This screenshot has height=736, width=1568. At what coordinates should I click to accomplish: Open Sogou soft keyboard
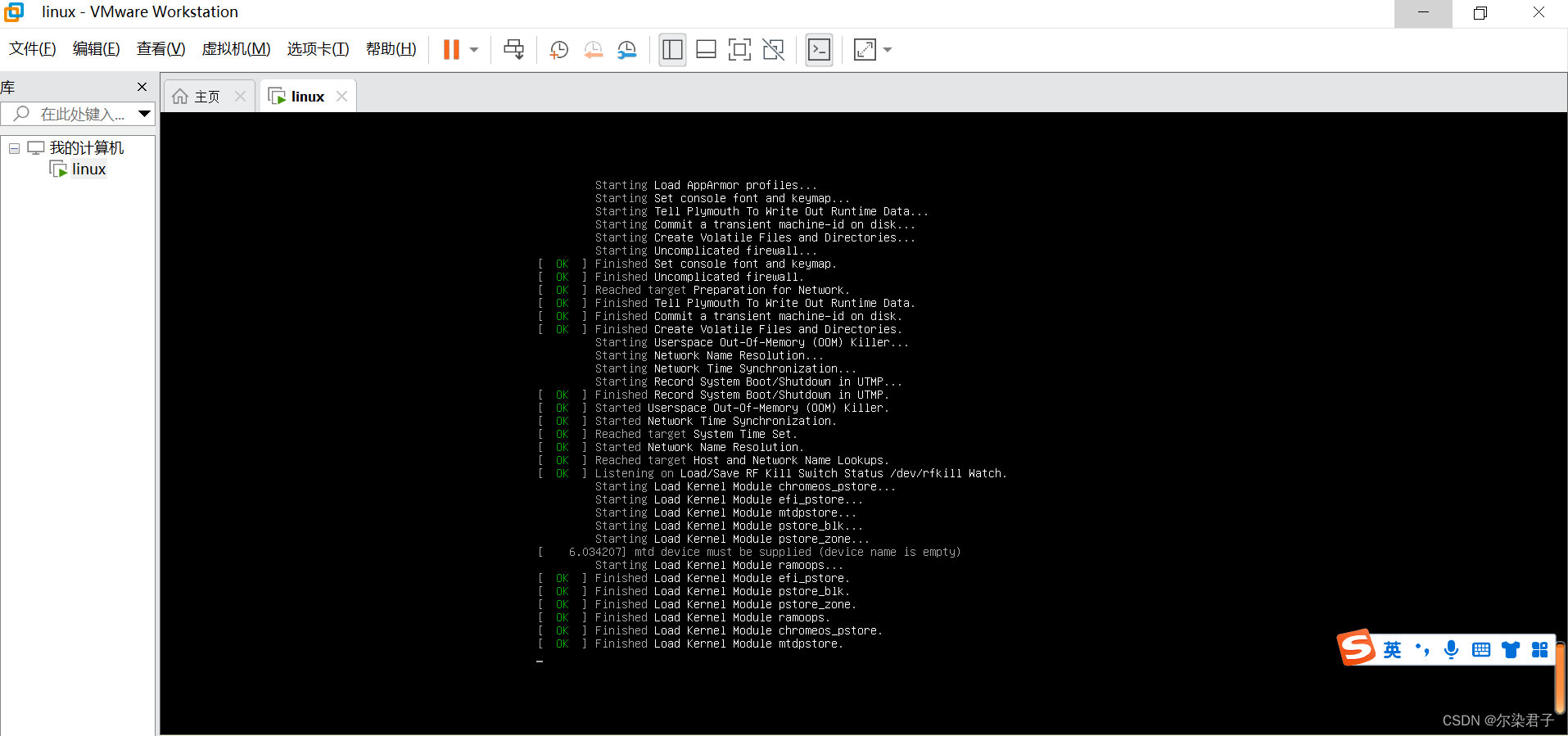point(1481,650)
